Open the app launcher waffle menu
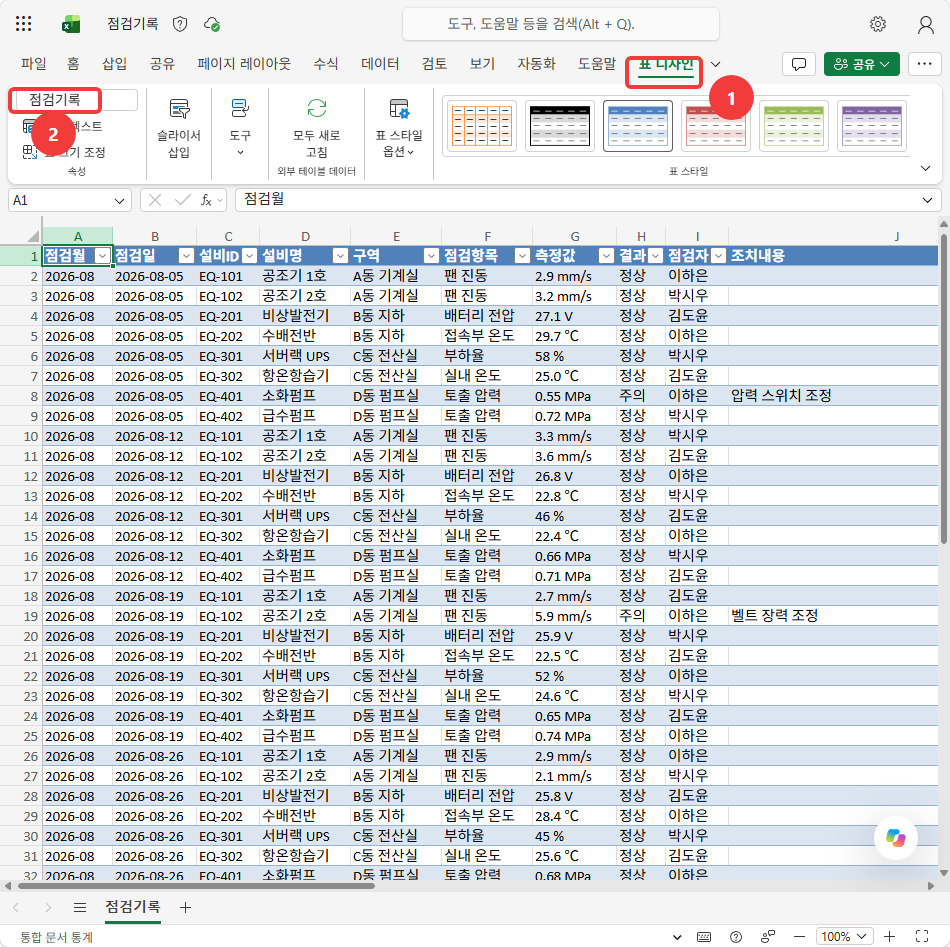The image size is (950, 947). pos(24,24)
